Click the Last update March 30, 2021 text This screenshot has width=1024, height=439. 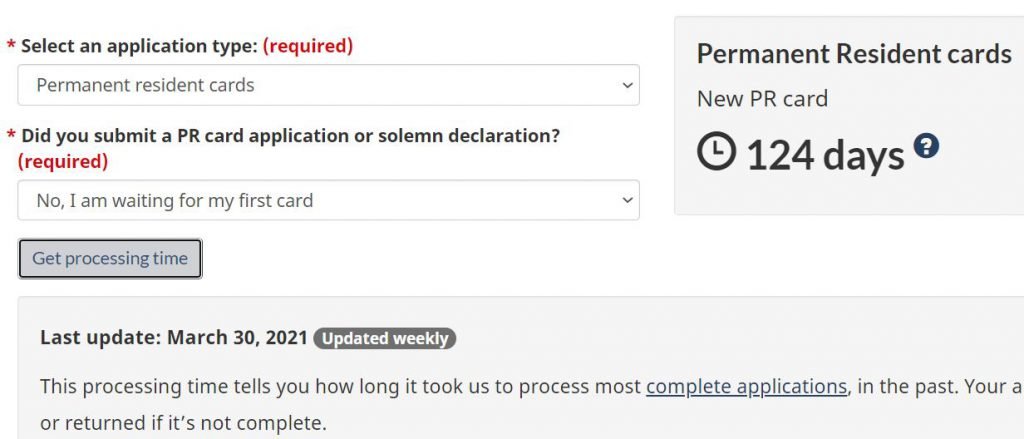click(174, 338)
